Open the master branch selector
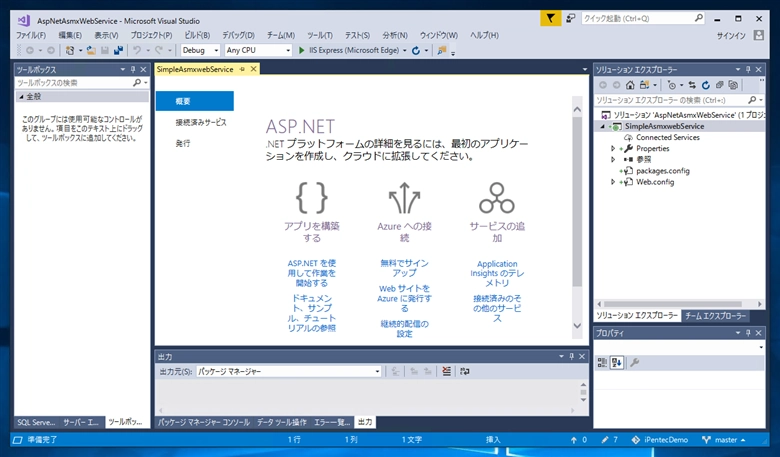Screen dimensions: 780x457 click(x=724, y=440)
